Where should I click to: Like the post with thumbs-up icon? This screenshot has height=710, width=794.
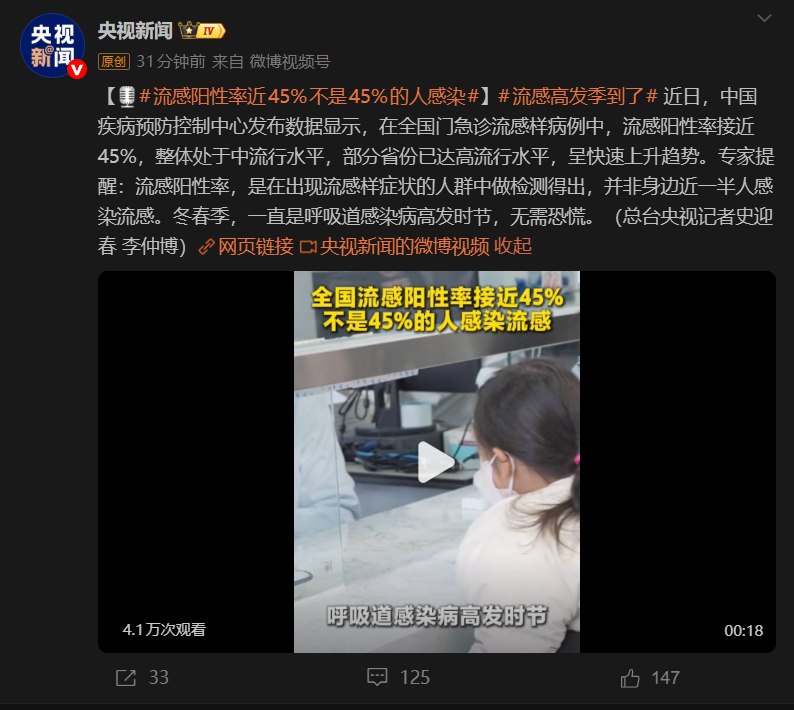(x=630, y=678)
